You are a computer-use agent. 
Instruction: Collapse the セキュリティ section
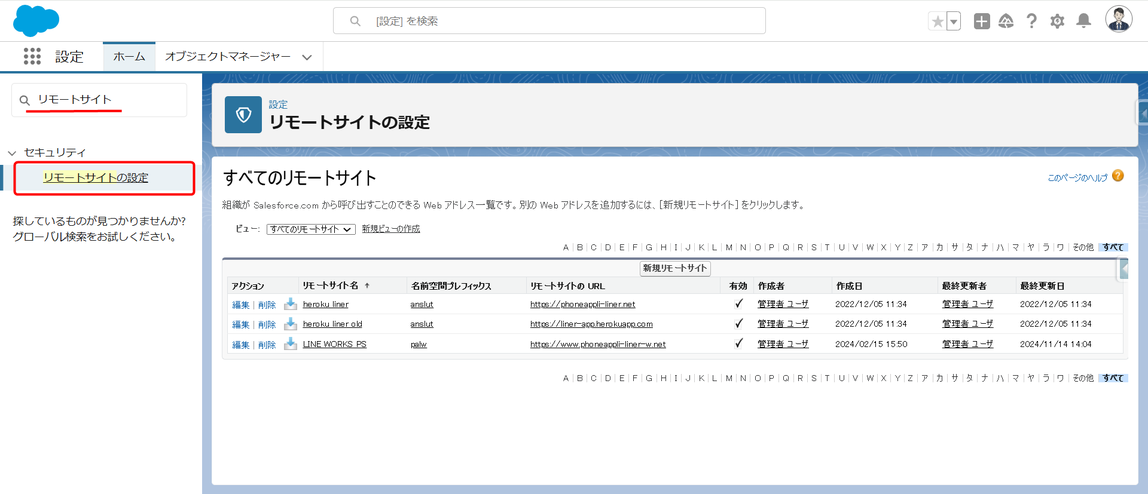tap(11, 153)
